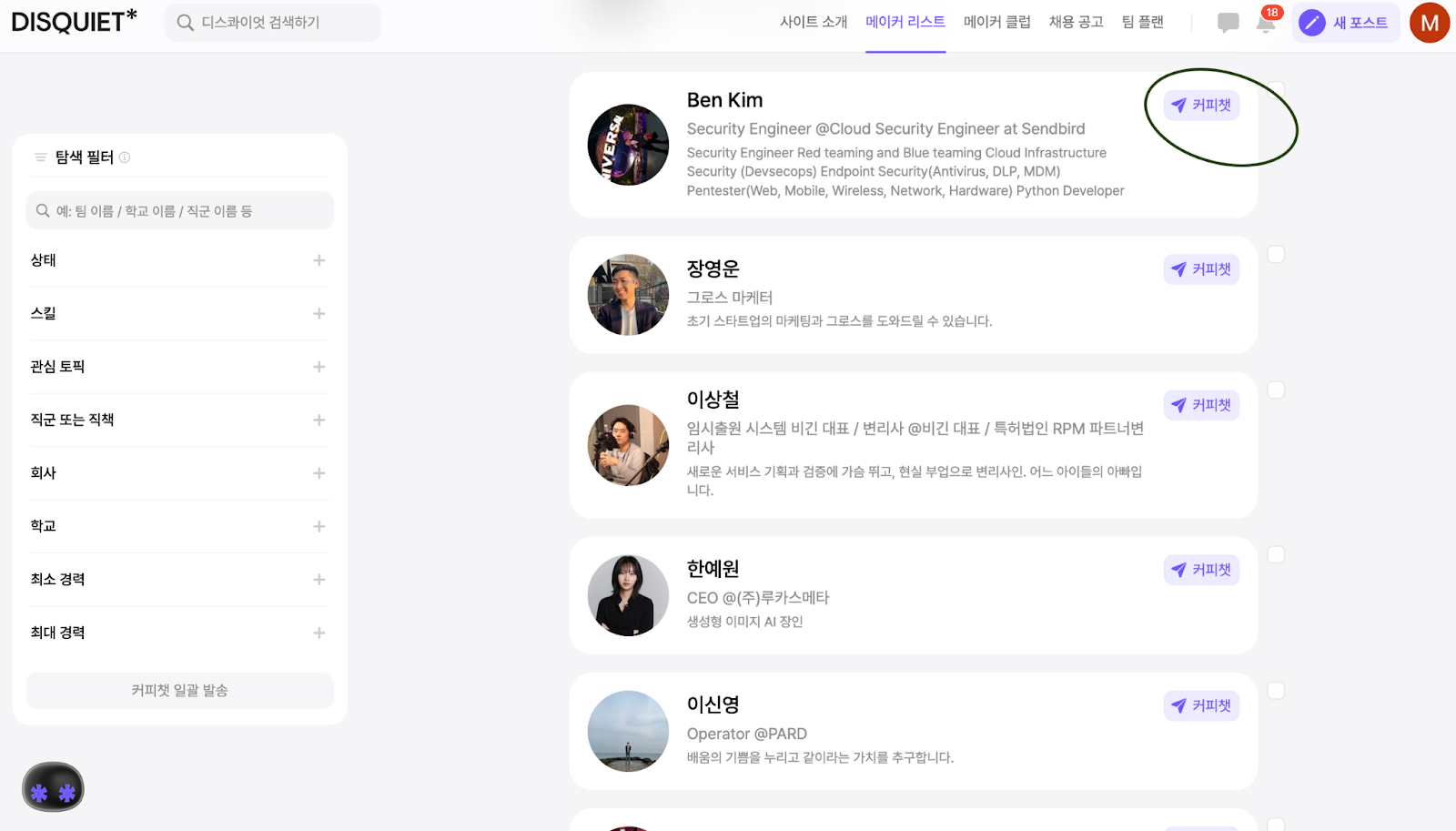Click the pencil icon in 새 포스트
This screenshot has height=831, width=1456.
pyautogui.click(x=1311, y=23)
